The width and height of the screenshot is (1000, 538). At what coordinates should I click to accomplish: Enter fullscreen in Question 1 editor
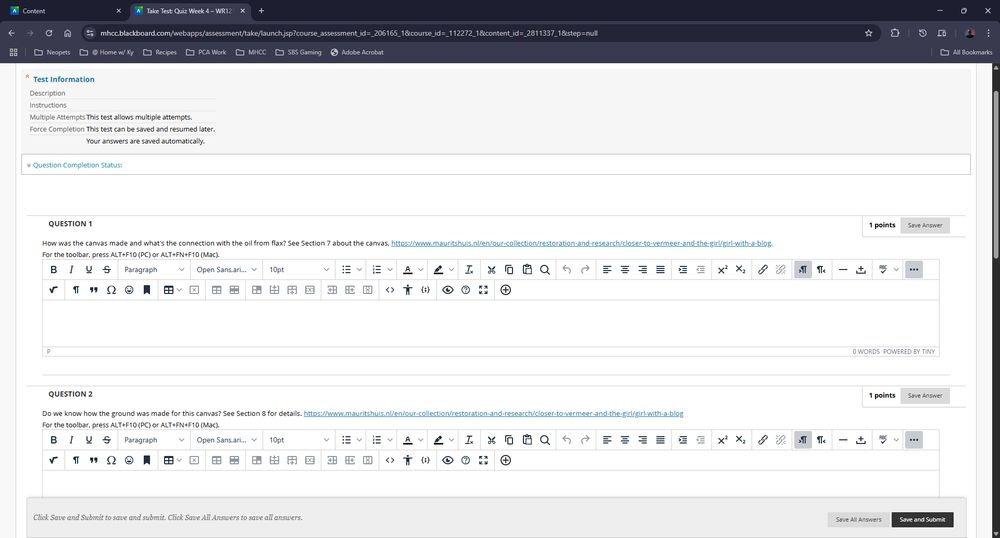[483, 290]
